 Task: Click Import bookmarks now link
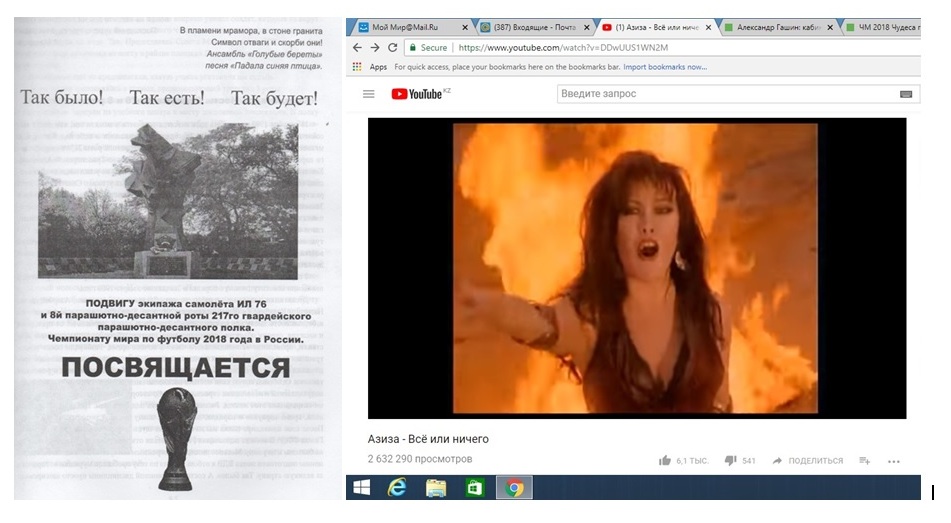pyautogui.click(x=665, y=67)
